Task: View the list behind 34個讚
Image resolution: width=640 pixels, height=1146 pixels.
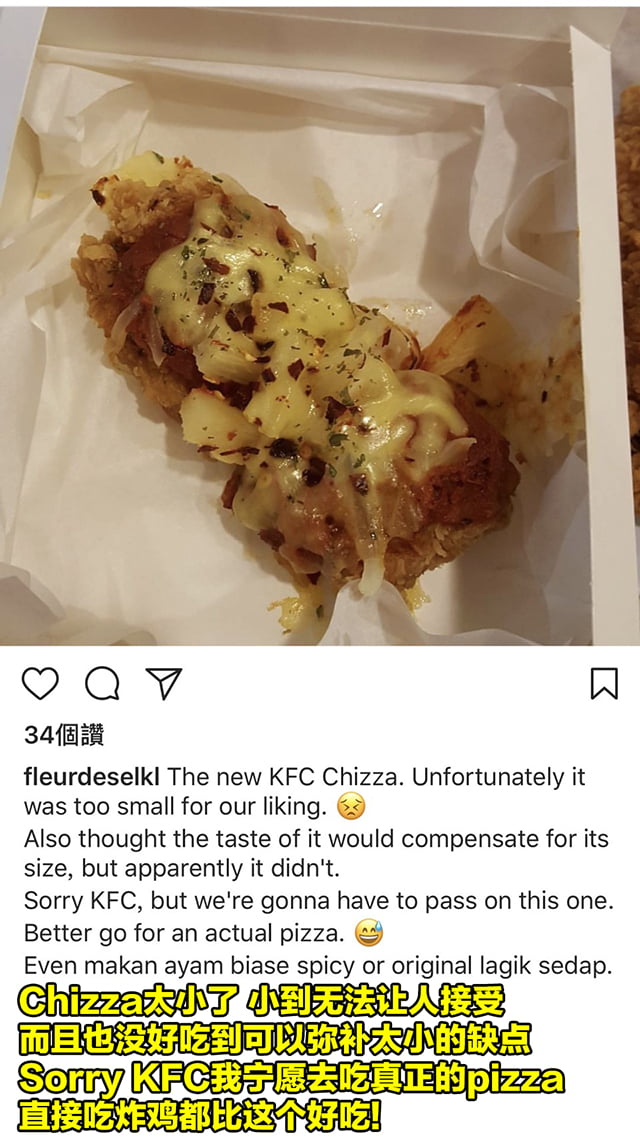Action: click(64, 735)
